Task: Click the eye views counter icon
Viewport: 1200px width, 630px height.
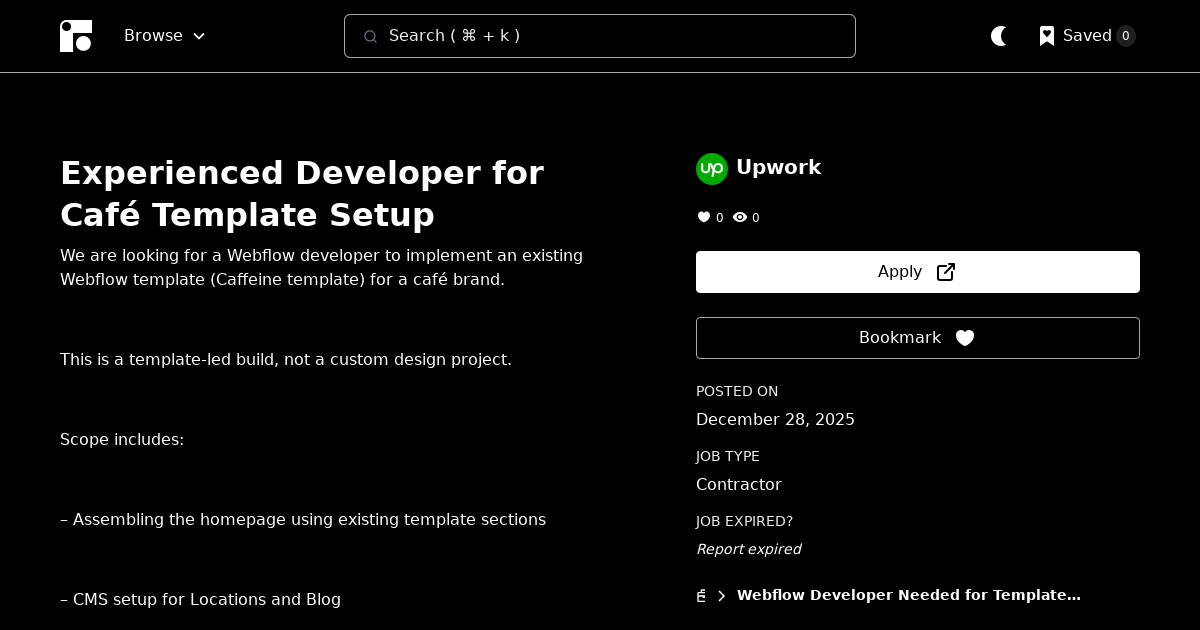Action: point(740,217)
